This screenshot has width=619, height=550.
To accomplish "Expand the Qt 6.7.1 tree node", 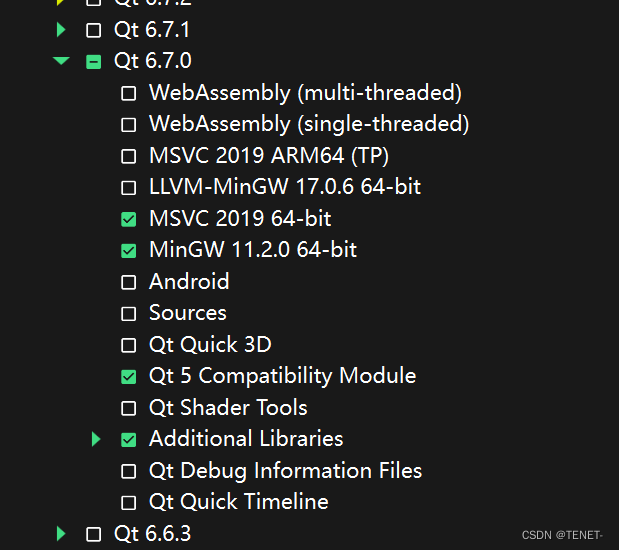I will 61,30.
